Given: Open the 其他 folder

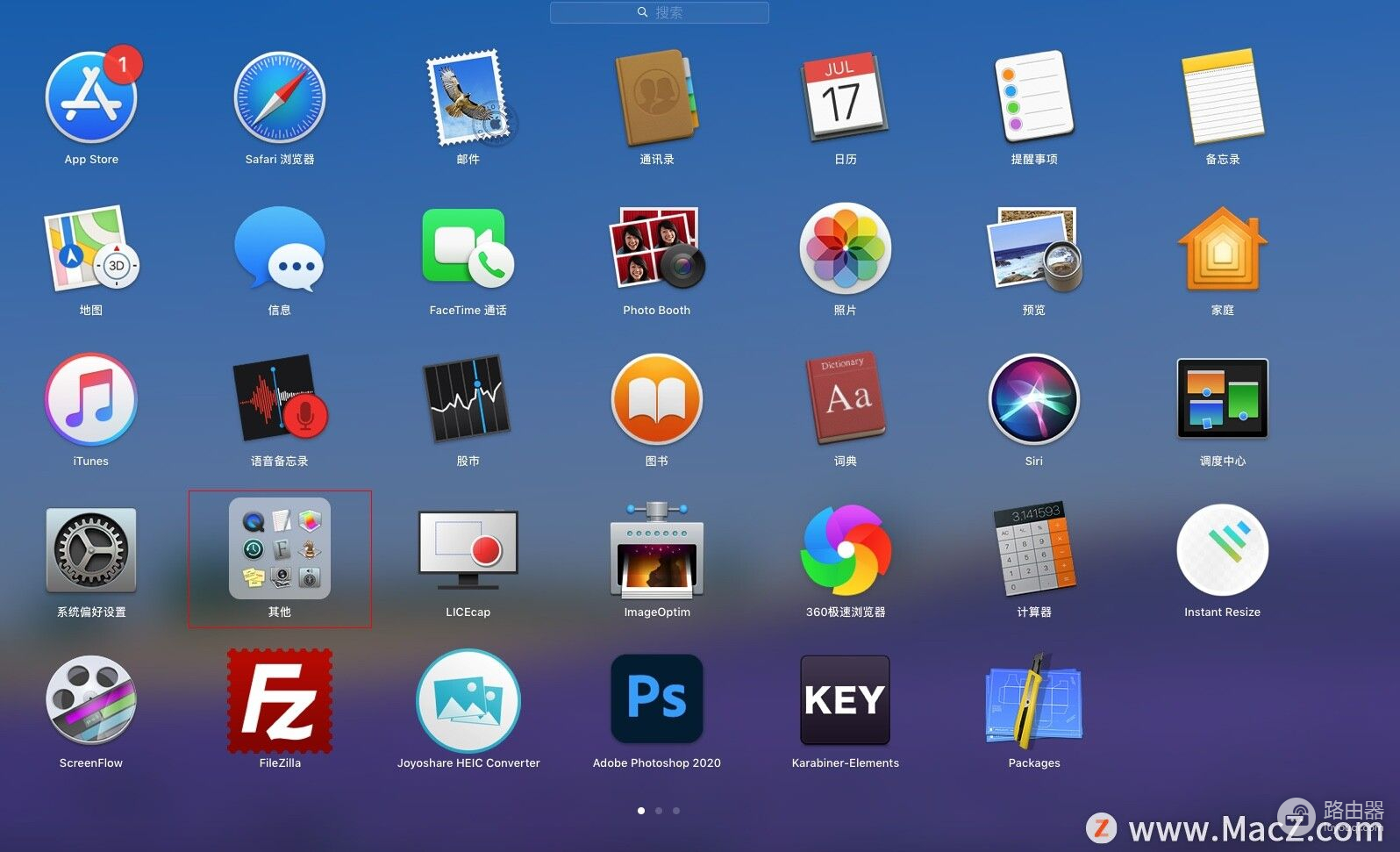Looking at the screenshot, I should coord(280,548).
